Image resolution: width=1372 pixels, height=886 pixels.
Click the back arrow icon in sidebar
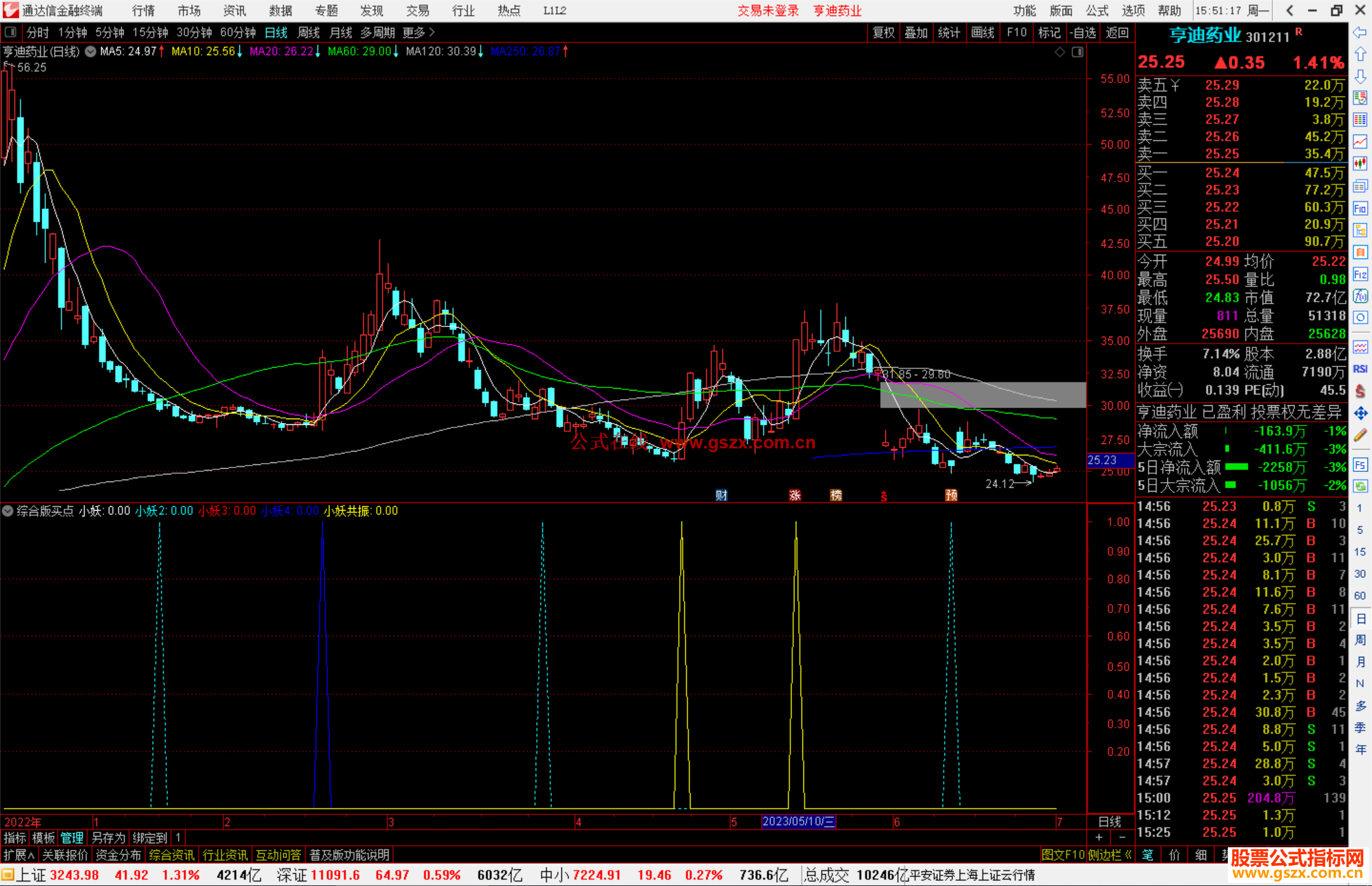1360,32
